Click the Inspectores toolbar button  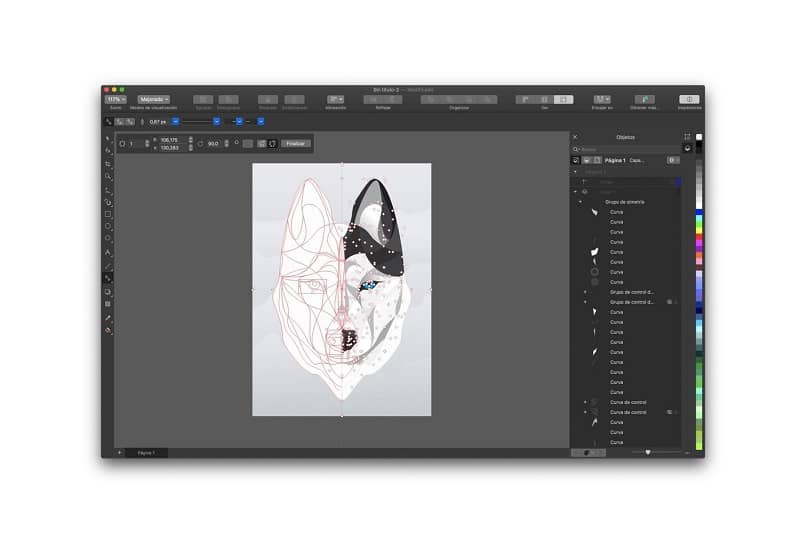coord(689,100)
